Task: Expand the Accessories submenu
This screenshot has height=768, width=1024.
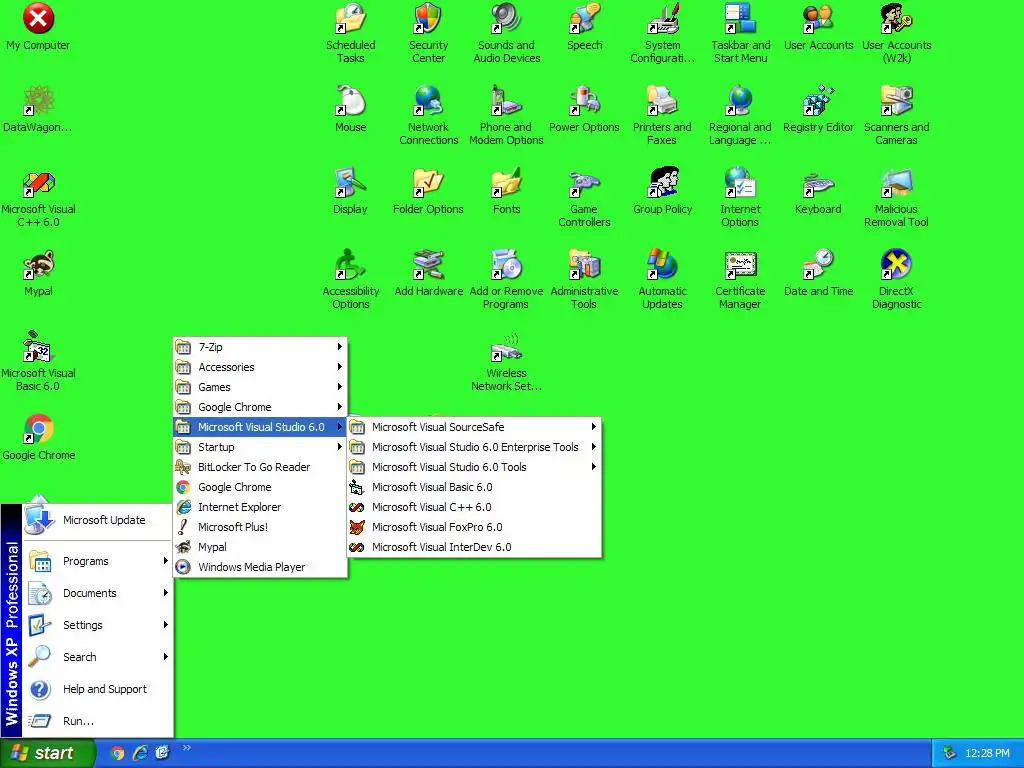Action: (260, 367)
